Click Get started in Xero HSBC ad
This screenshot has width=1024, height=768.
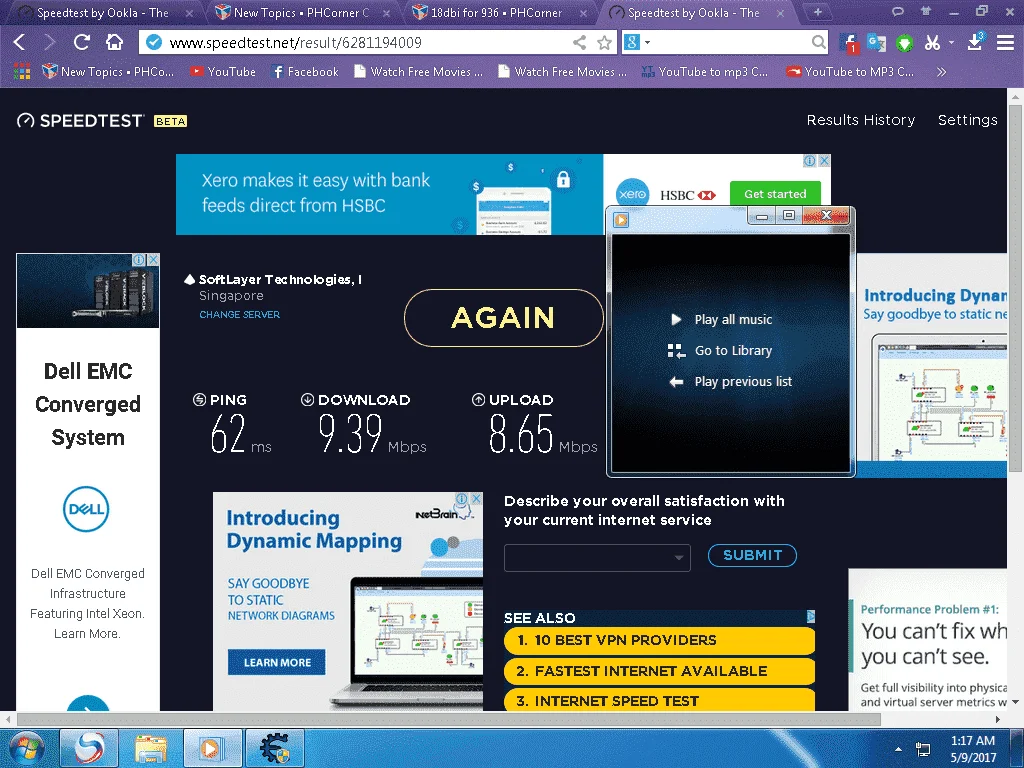775,193
